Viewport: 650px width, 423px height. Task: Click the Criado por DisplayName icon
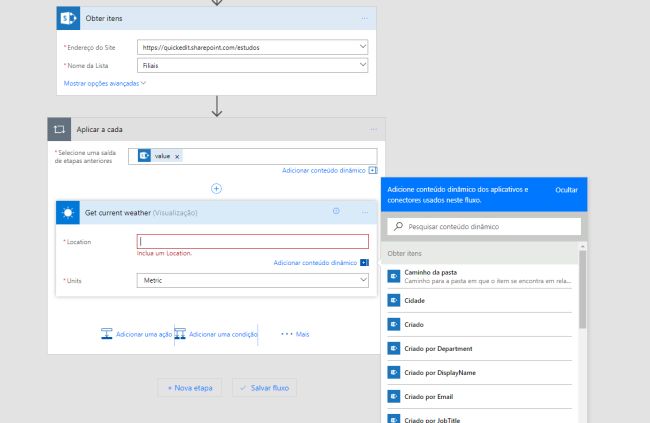click(394, 372)
